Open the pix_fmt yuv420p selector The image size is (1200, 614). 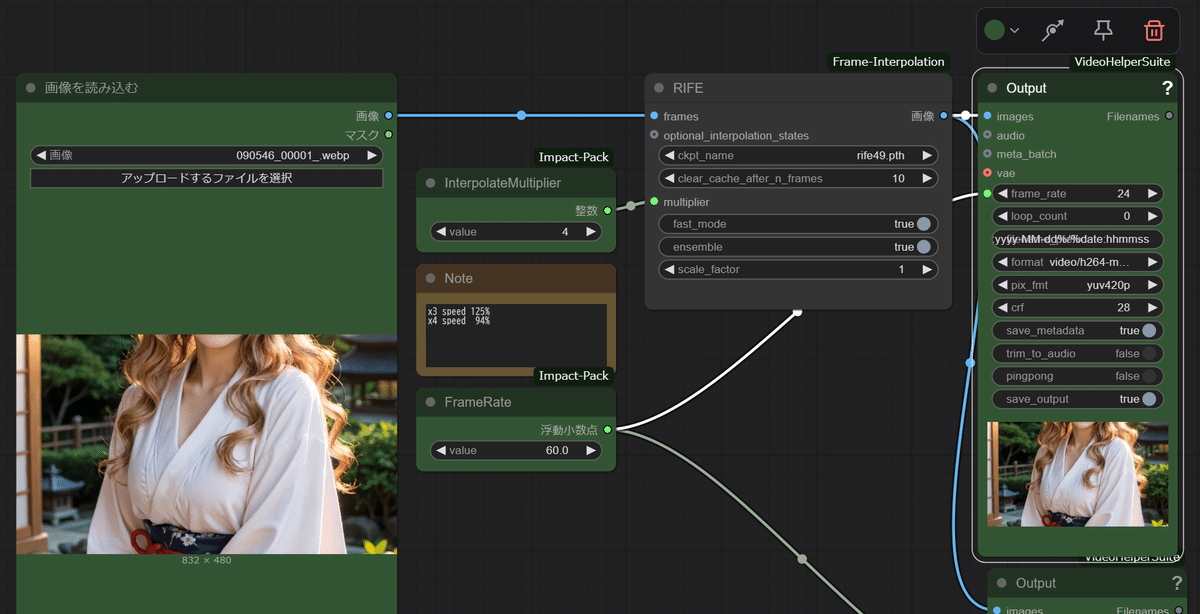point(1077,284)
